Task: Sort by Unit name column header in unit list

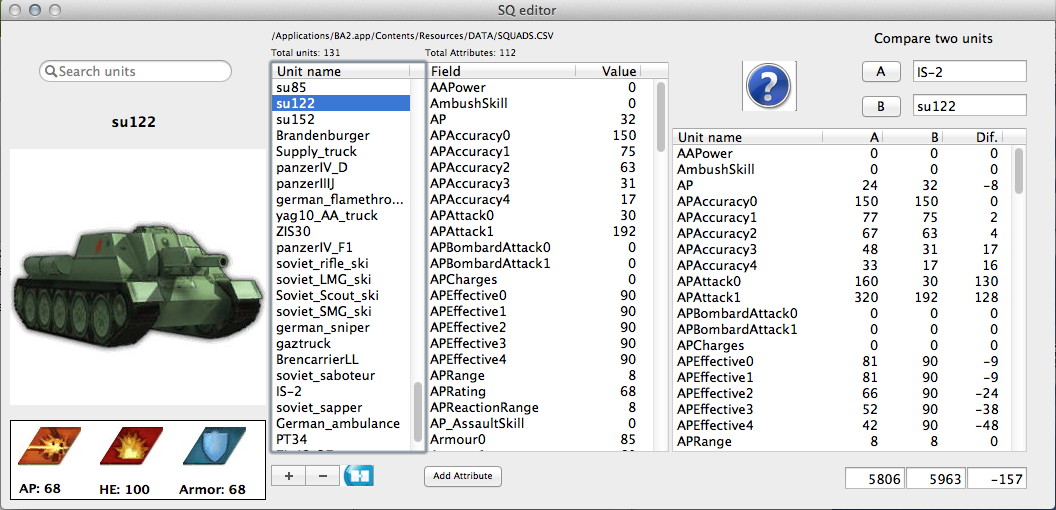Action: (341, 71)
